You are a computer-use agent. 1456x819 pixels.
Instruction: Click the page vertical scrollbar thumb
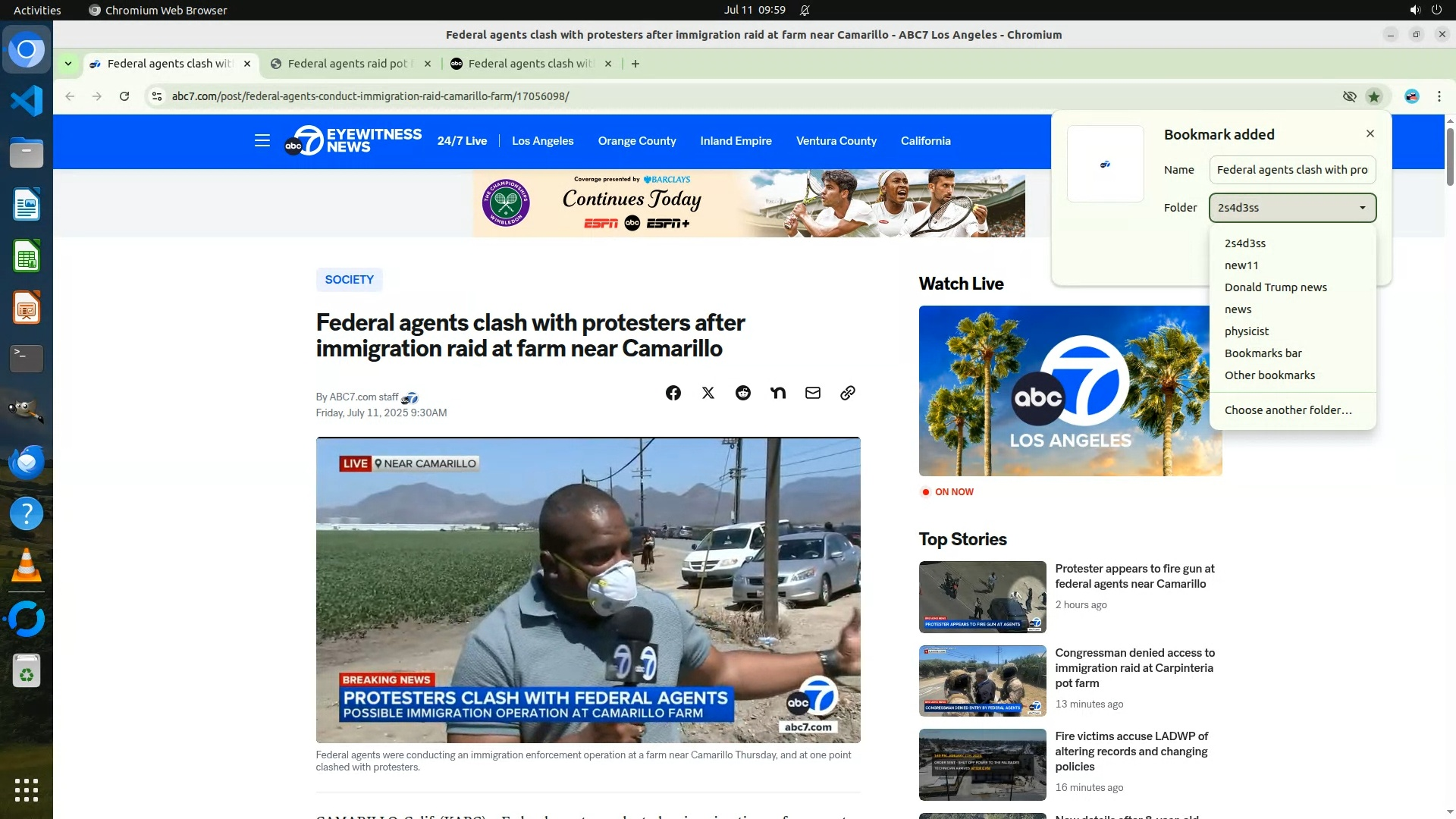coord(1449,156)
